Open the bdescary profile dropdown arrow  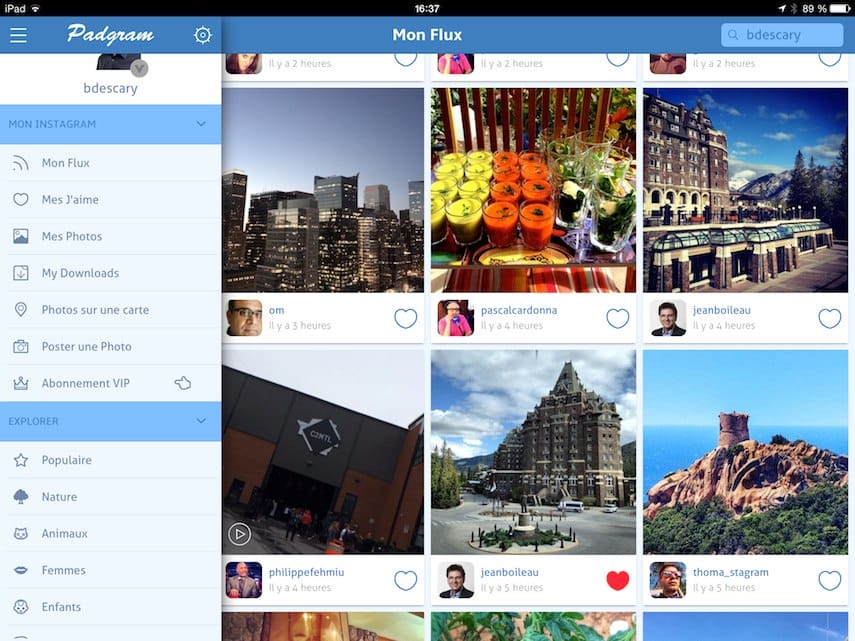tap(139, 69)
